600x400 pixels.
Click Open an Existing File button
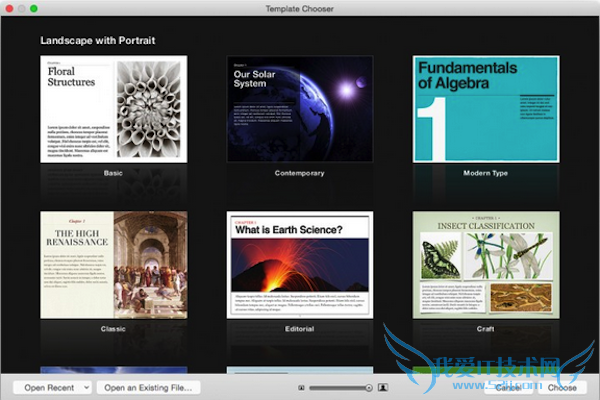pyautogui.click(x=148, y=387)
